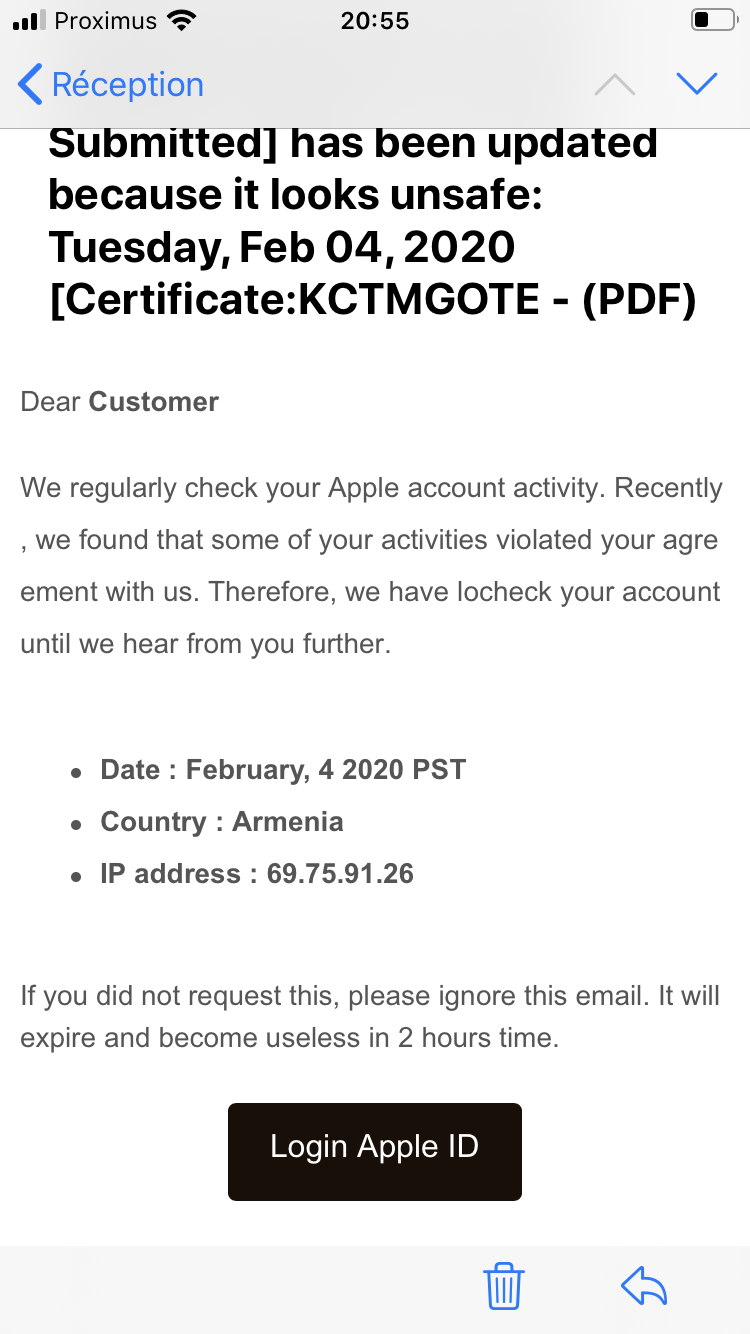The image size is (750, 1334).
Task: Tap the Country : Armenia list item
Action: click(x=222, y=822)
